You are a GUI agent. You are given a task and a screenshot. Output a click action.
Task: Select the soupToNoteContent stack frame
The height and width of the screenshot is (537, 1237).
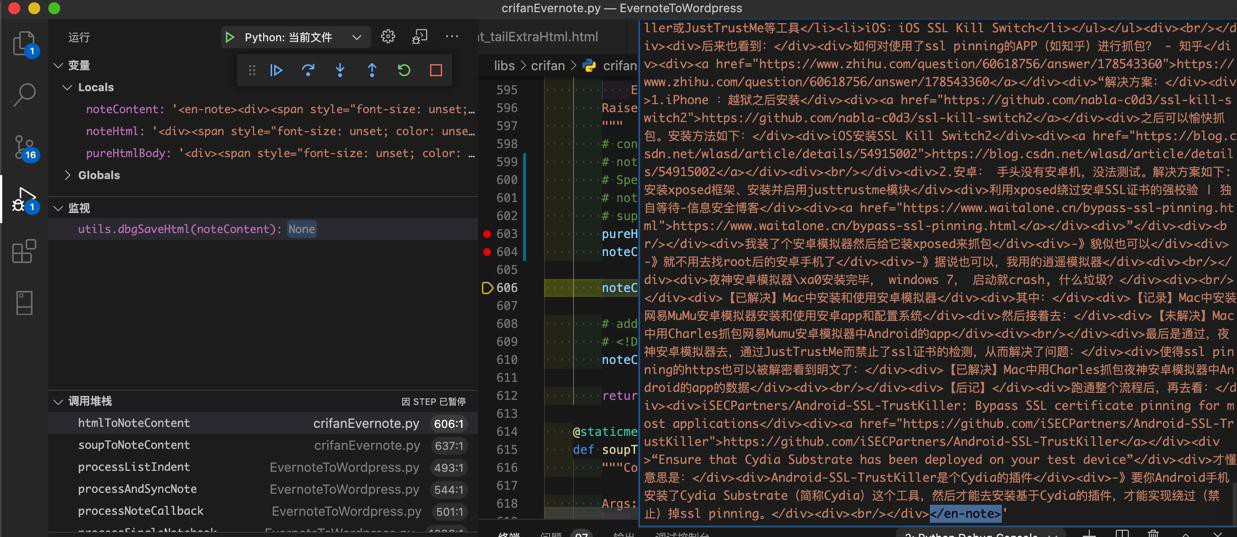pos(134,445)
